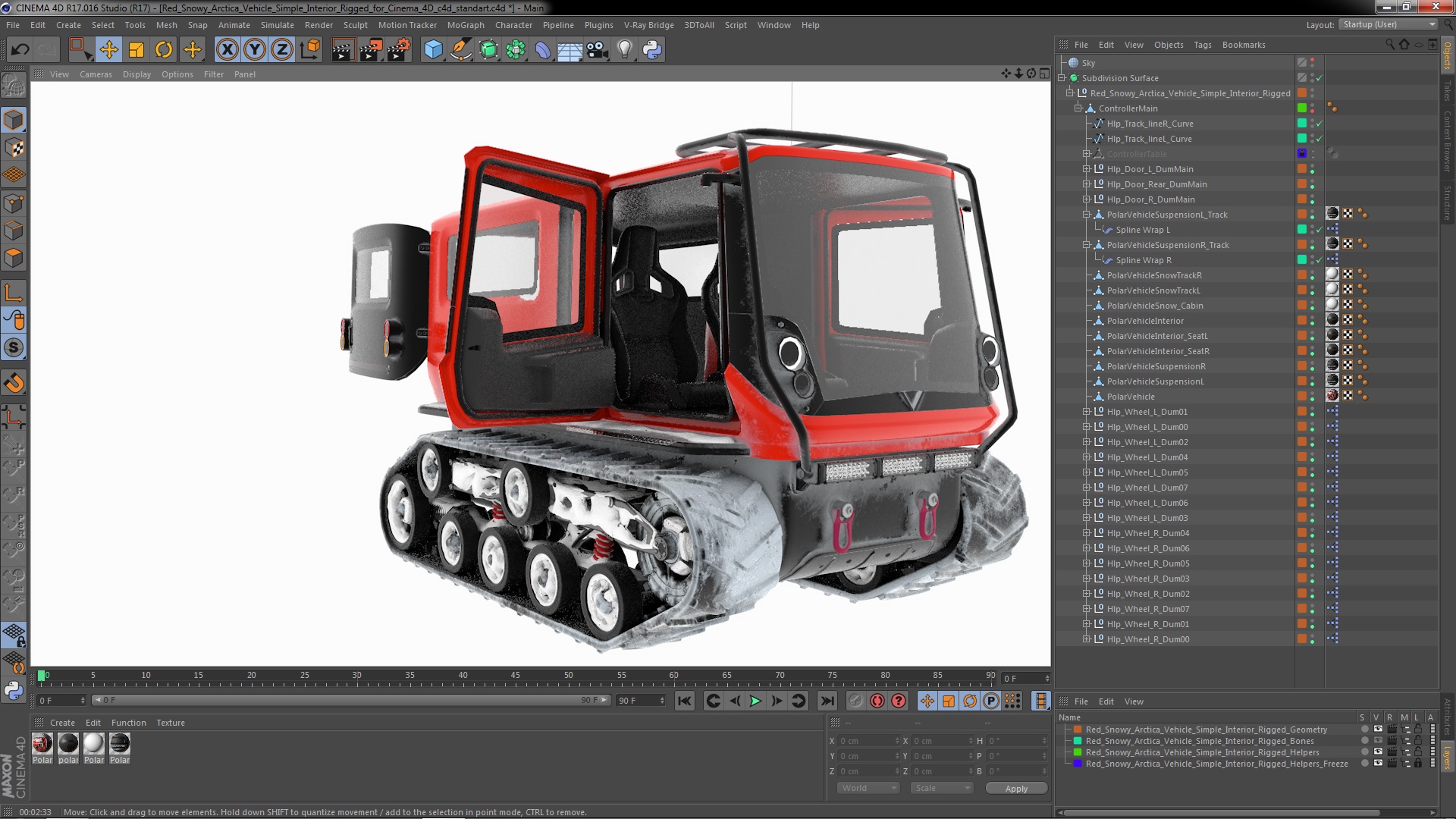Expand Hlp_Door_L_DumMain node

point(1086,169)
